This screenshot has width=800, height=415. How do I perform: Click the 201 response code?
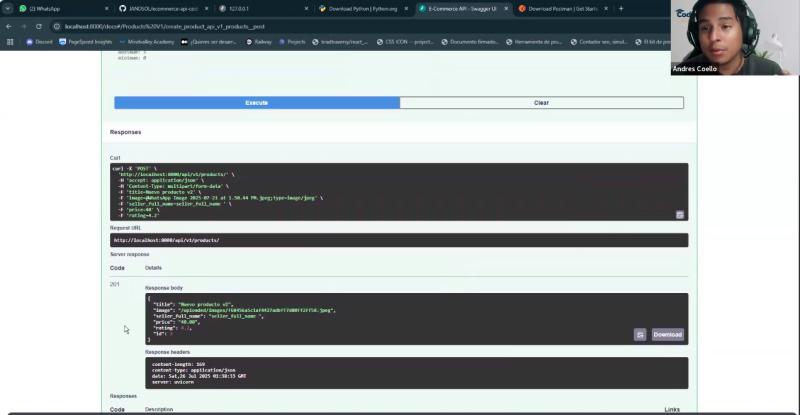[x=115, y=284]
